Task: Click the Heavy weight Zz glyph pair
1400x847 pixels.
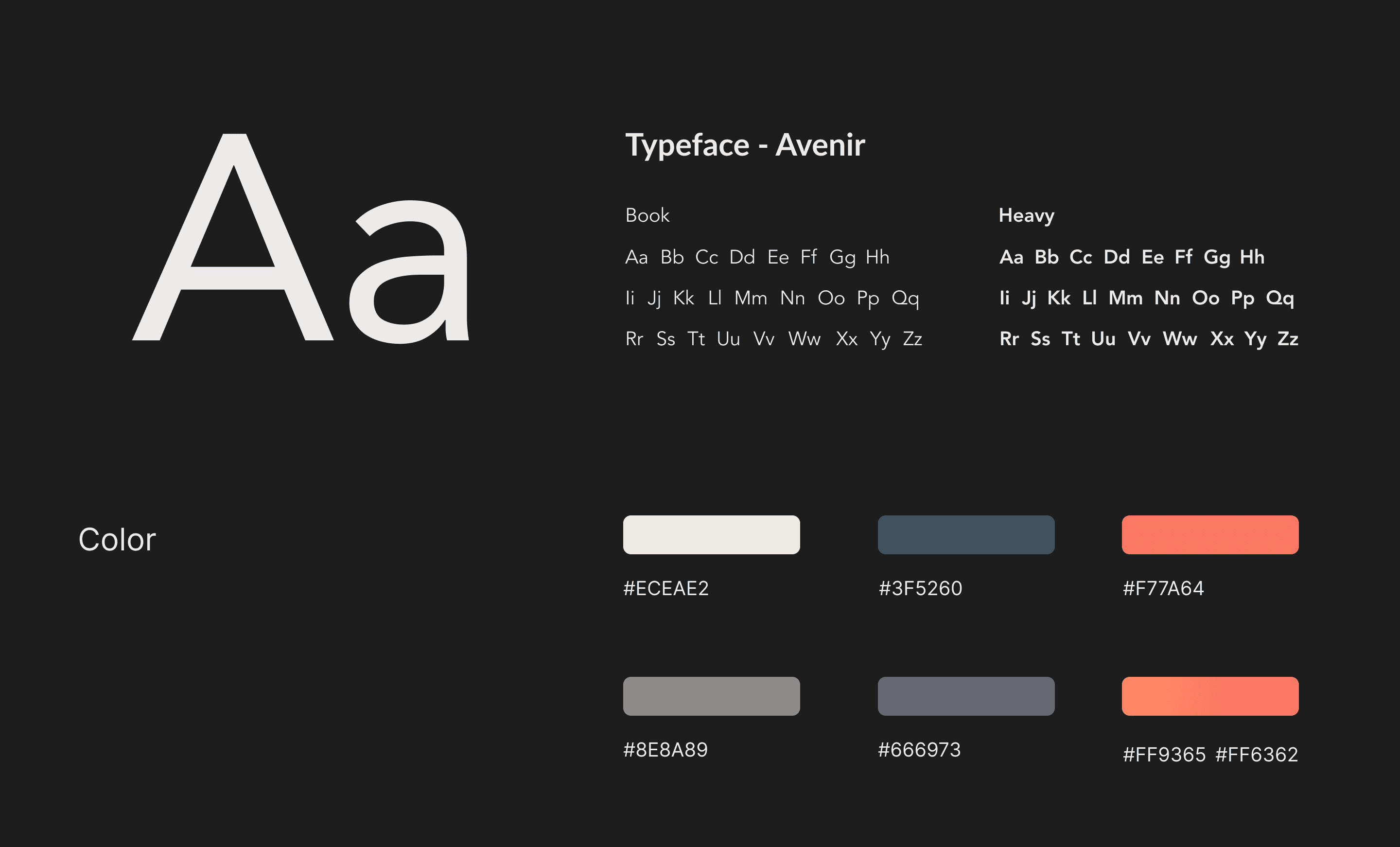Action: pyautogui.click(x=1288, y=339)
